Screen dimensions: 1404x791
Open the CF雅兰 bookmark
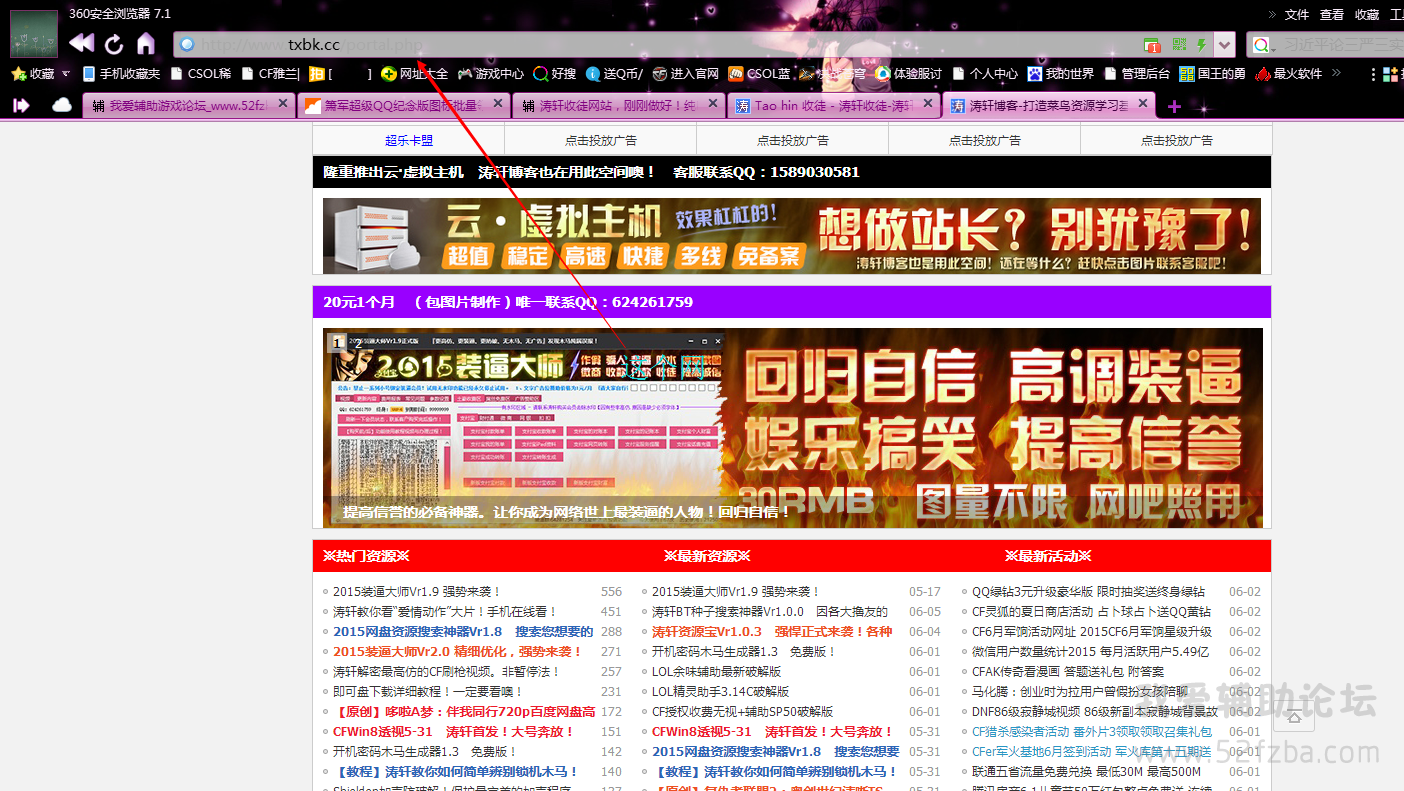click(270, 74)
